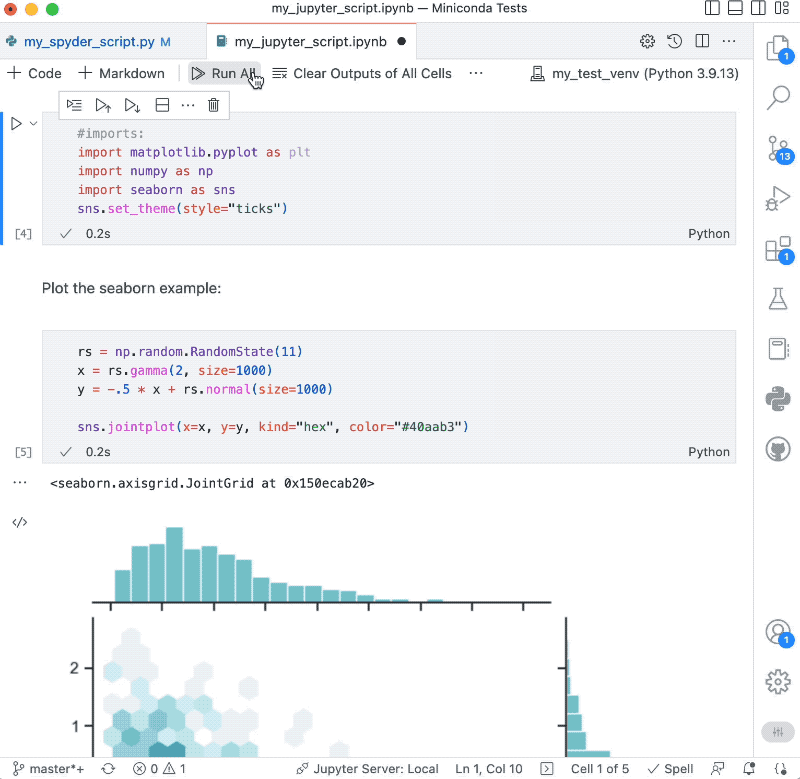Image resolution: width=800 pixels, height=779 pixels.
Task: Open the feedback icon in status bar
Action: [x=718, y=769]
